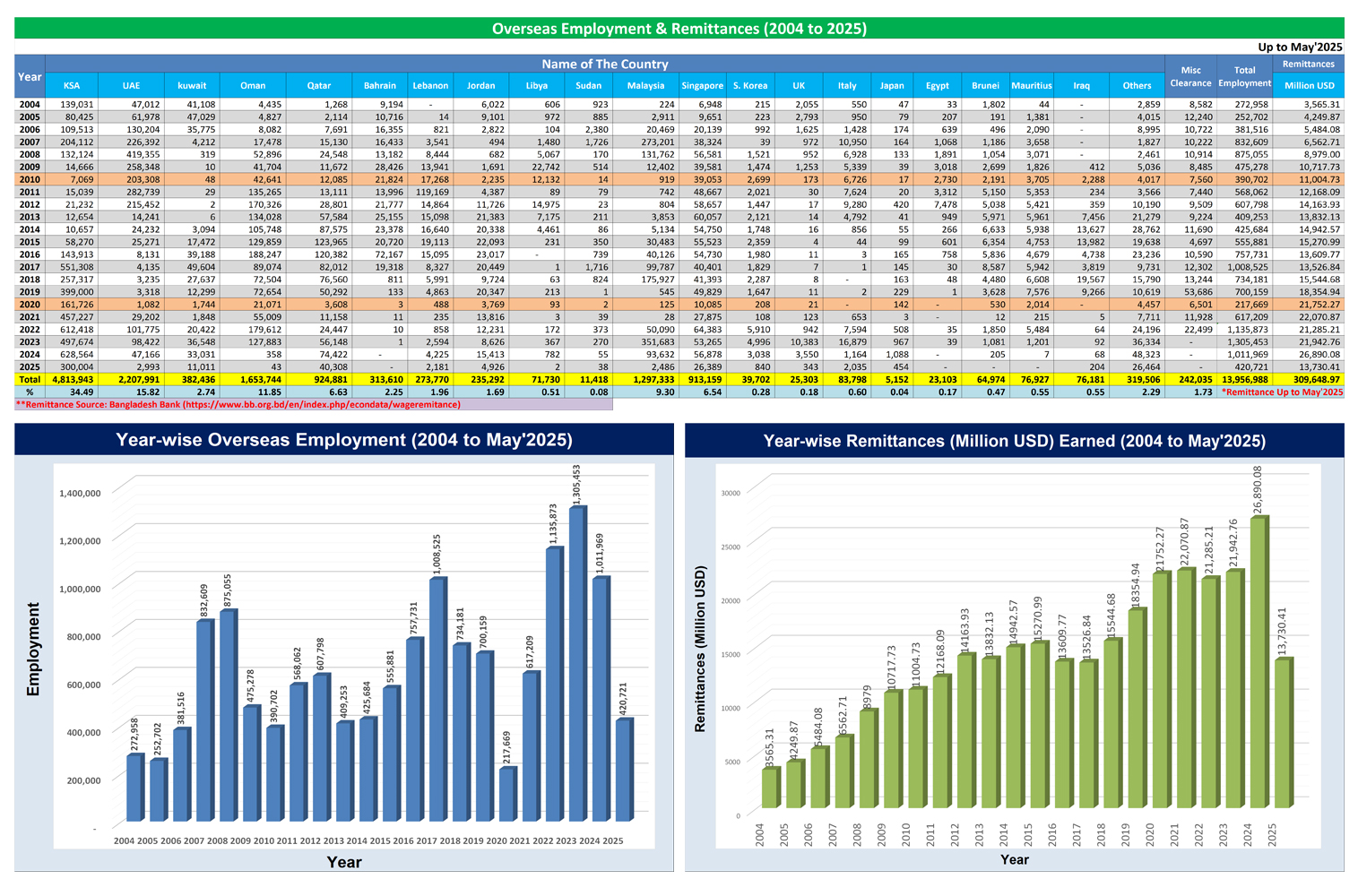Viewport: 1358px width, 896px height.
Task: Open the Bangladesh Bank remittance source link
Action: (238, 405)
